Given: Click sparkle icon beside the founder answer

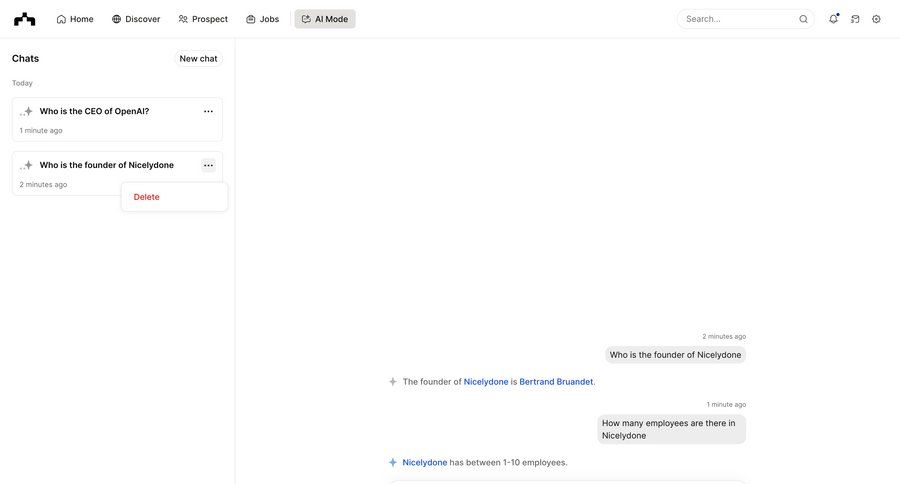Looking at the screenshot, I should tap(393, 382).
